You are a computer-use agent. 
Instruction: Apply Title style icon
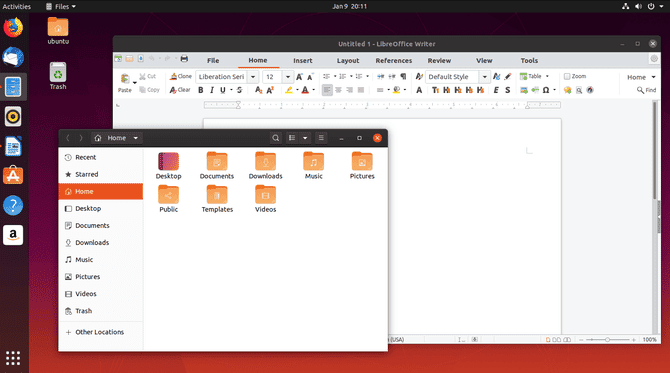[435, 90]
